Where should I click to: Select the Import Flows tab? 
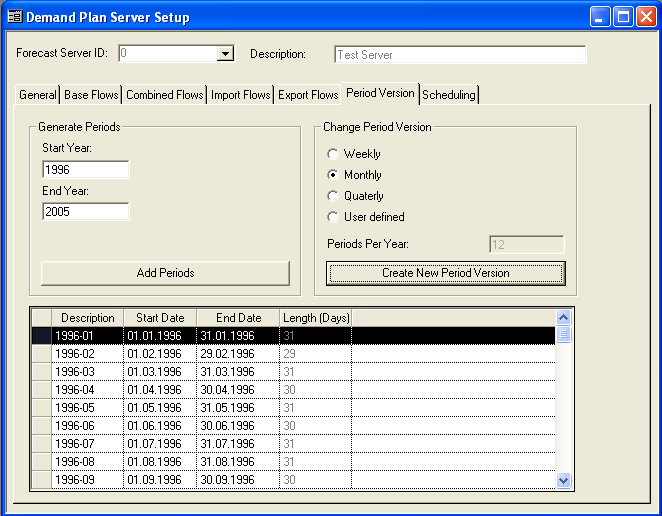click(x=240, y=95)
